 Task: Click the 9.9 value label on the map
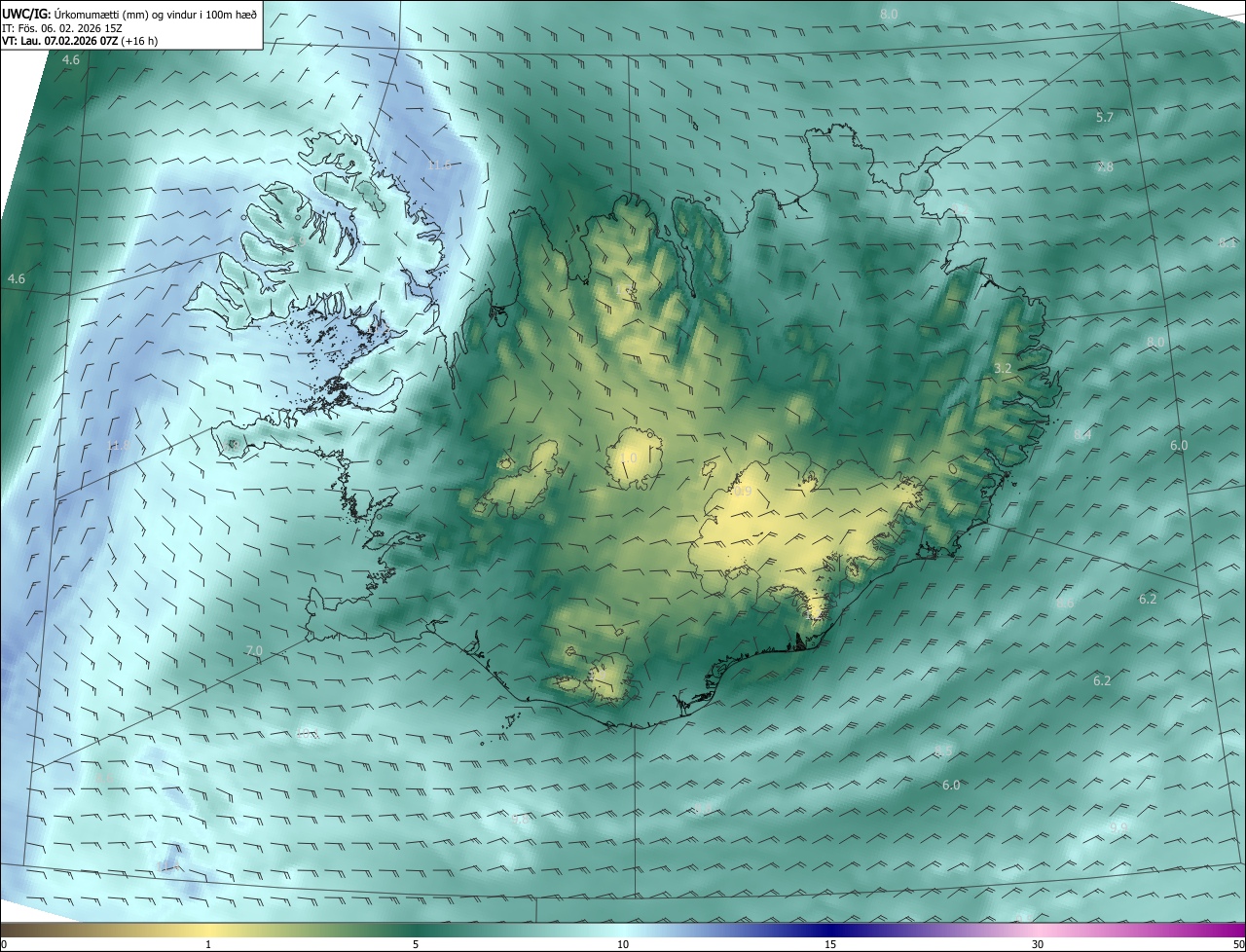pos(1118,826)
